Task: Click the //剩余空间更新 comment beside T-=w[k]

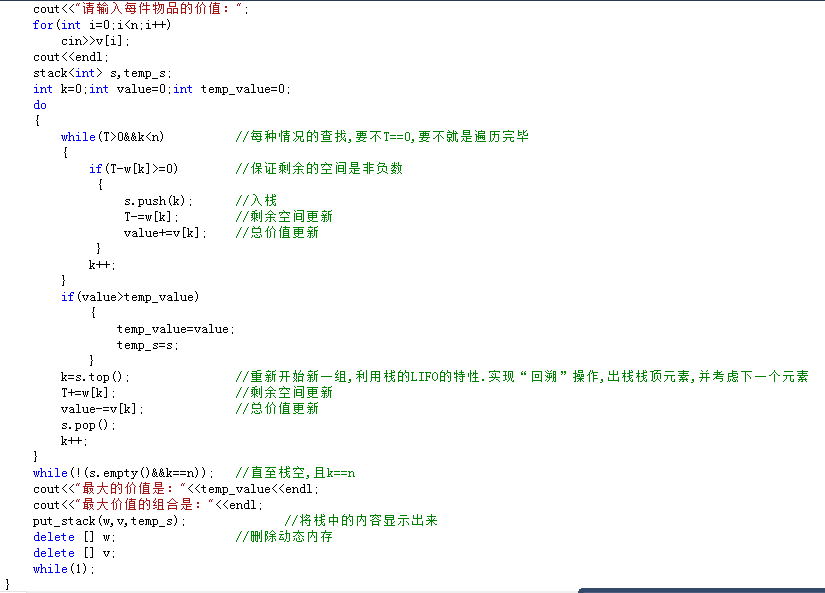Action: point(284,216)
